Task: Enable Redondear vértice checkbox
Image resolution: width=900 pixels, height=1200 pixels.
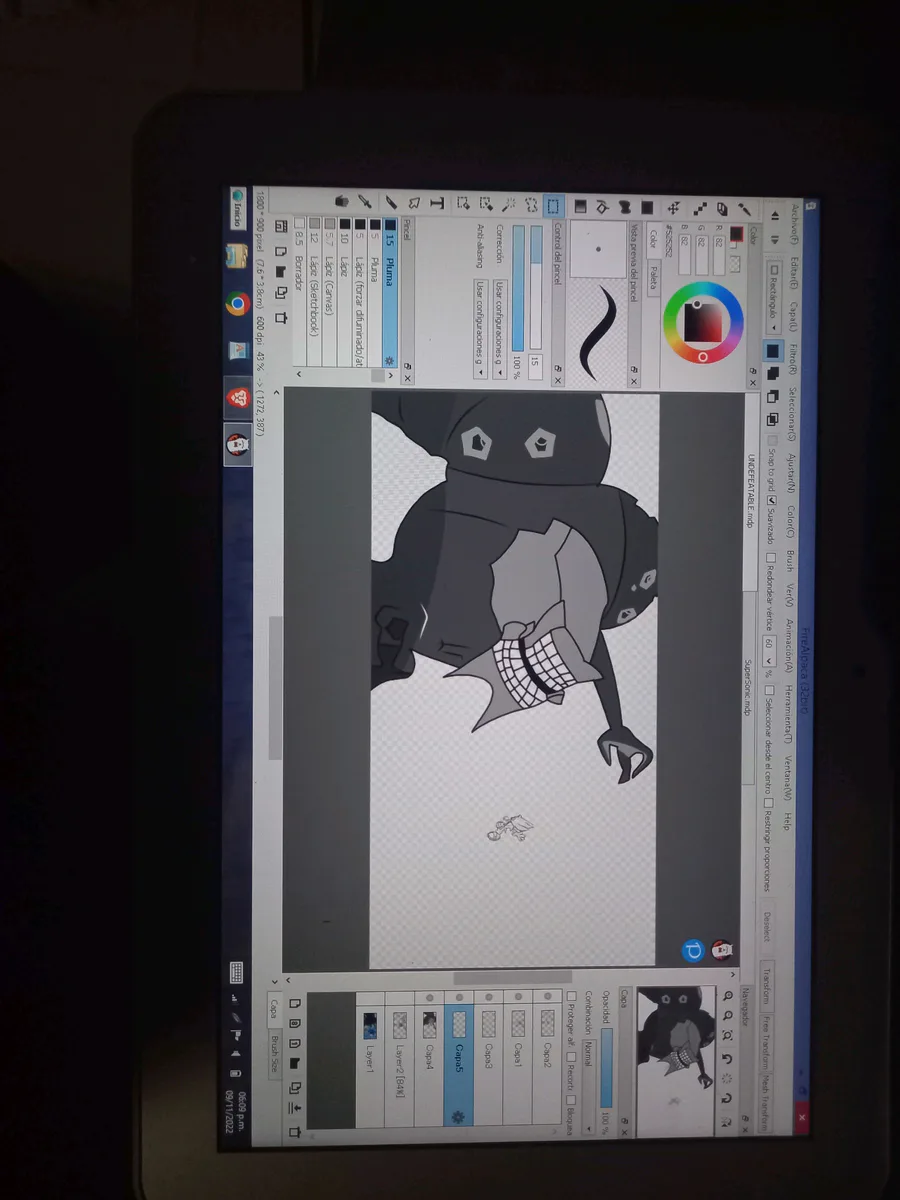Action: (x=771, y=558)
